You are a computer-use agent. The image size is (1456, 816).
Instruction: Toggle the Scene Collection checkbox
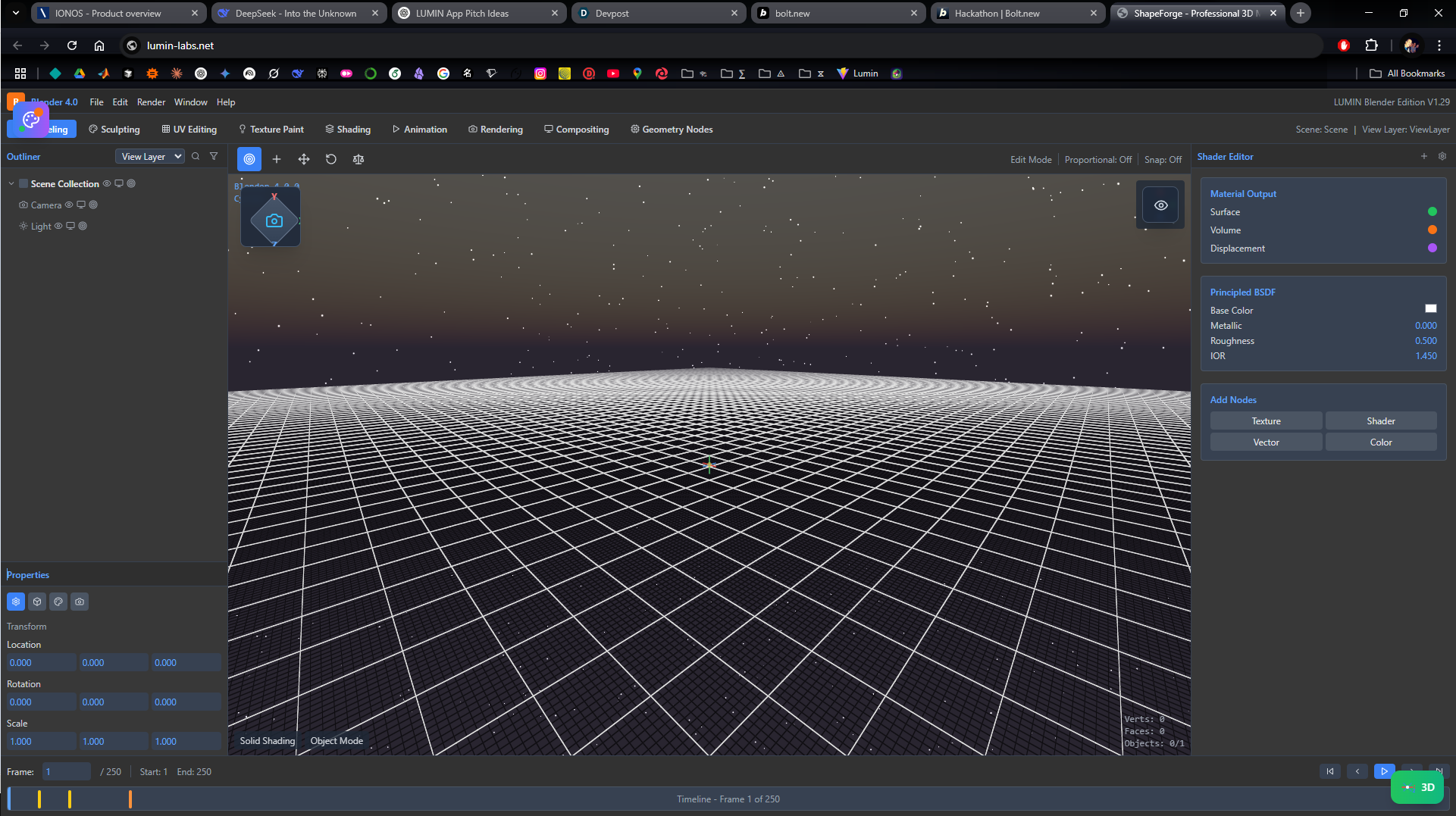tap(23, 183)
